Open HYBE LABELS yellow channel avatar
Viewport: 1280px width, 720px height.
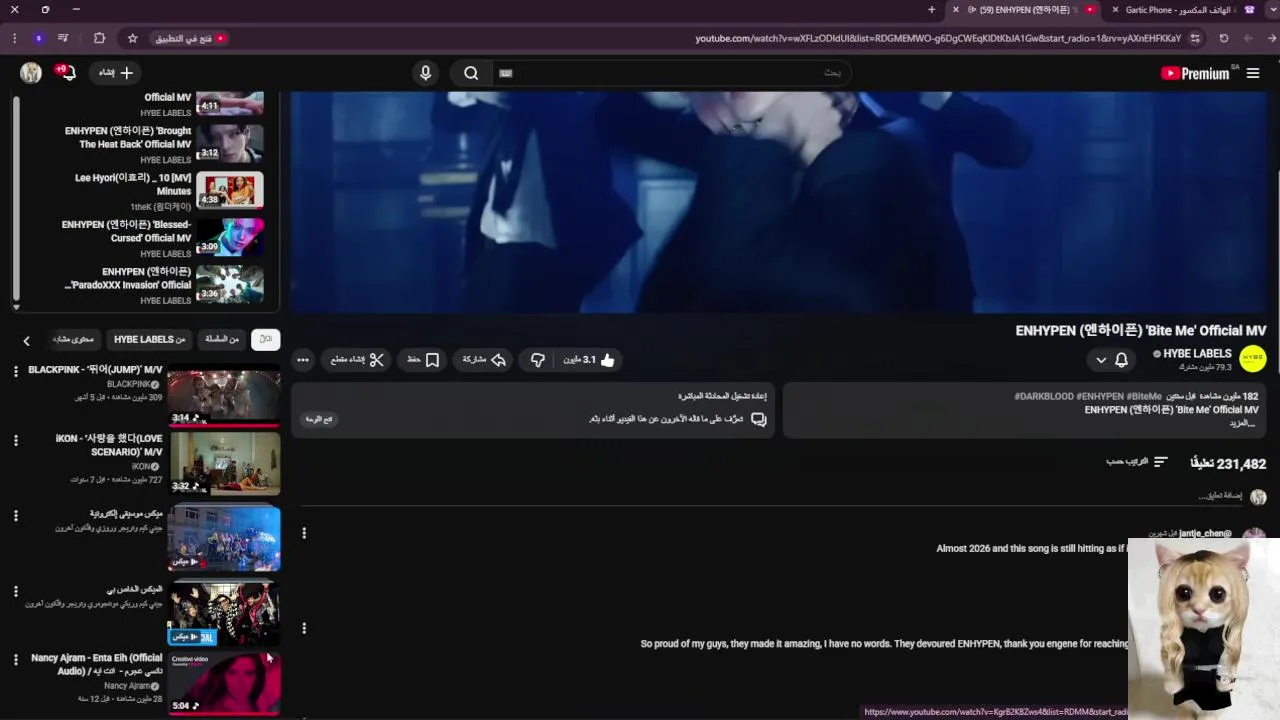click(x=1252, y=359)
